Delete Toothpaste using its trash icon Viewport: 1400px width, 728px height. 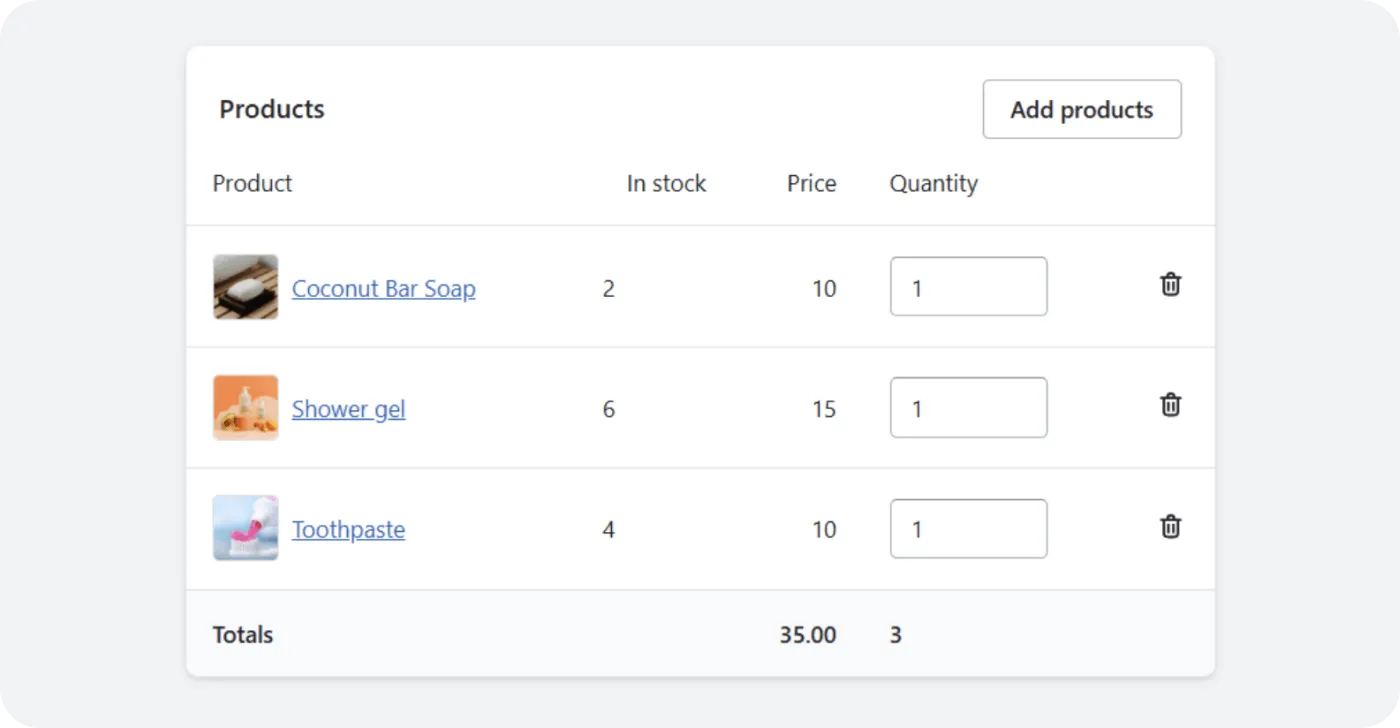(1170, 527)
